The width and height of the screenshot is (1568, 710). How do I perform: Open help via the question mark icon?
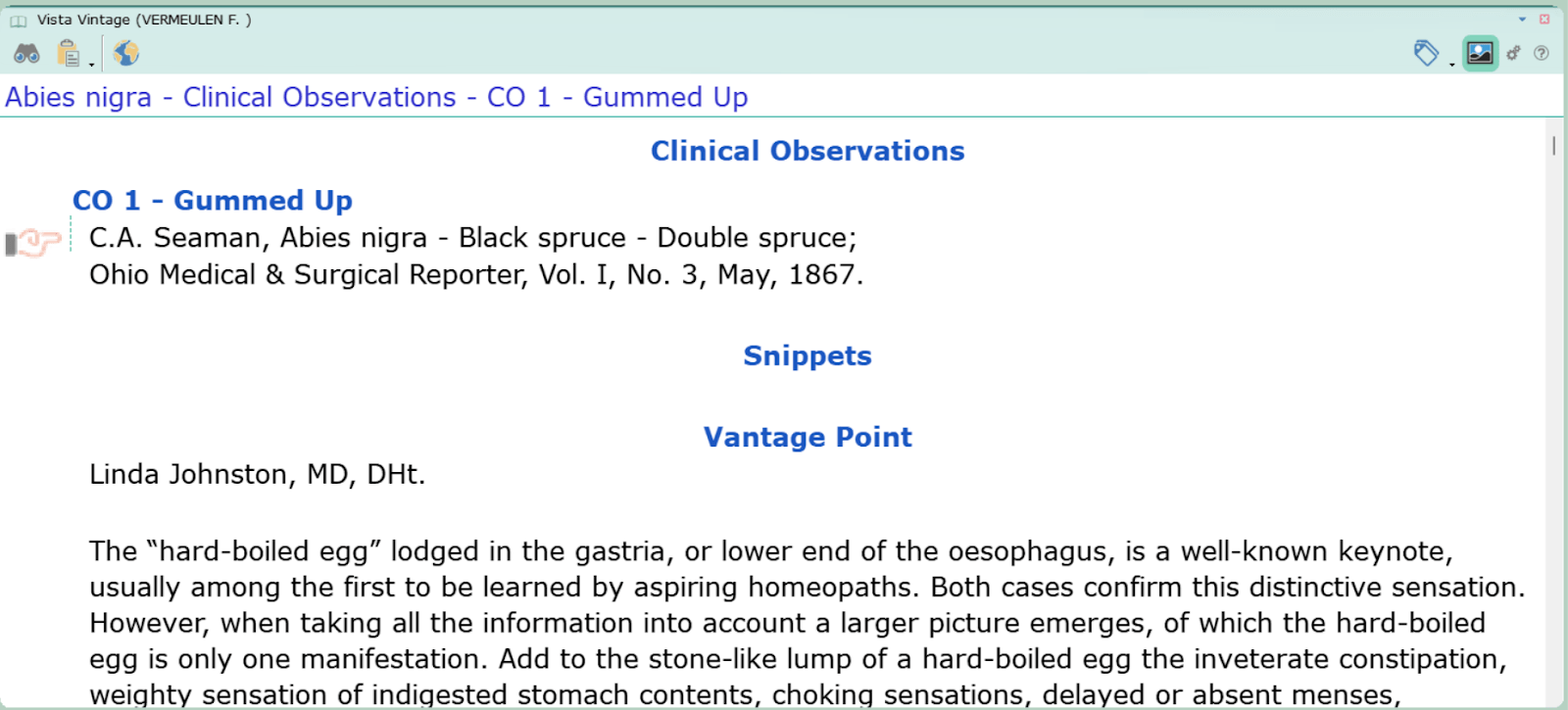(x=1542, y=53)
